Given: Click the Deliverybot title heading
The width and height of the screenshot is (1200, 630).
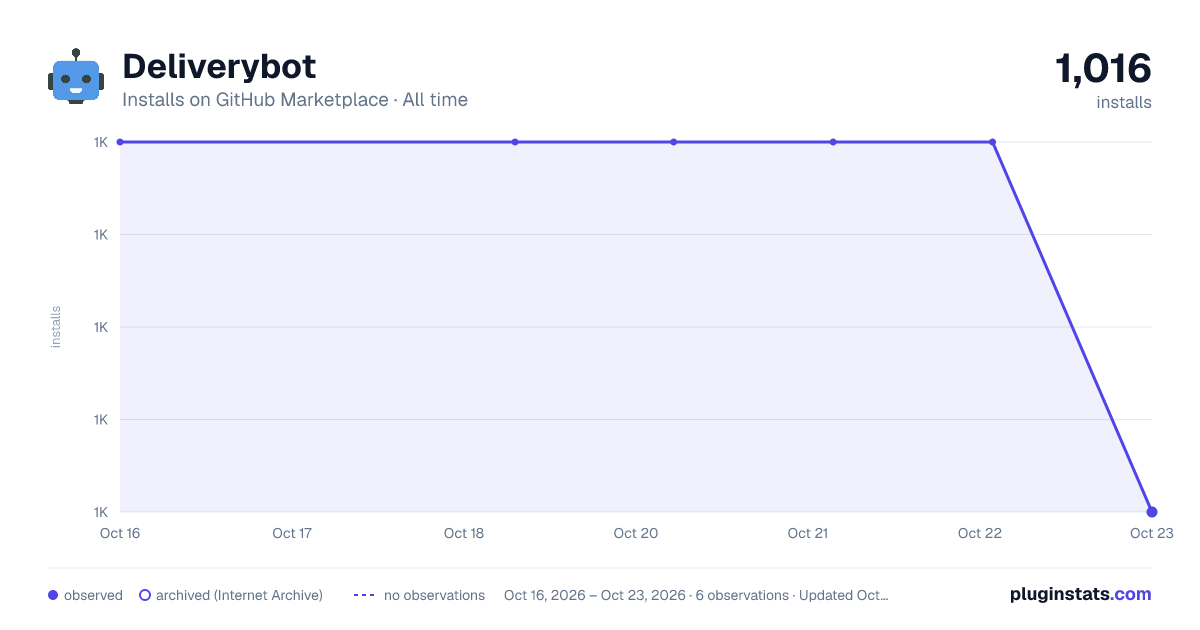Looking at the screenshot, I should click(x=219, y=67).
